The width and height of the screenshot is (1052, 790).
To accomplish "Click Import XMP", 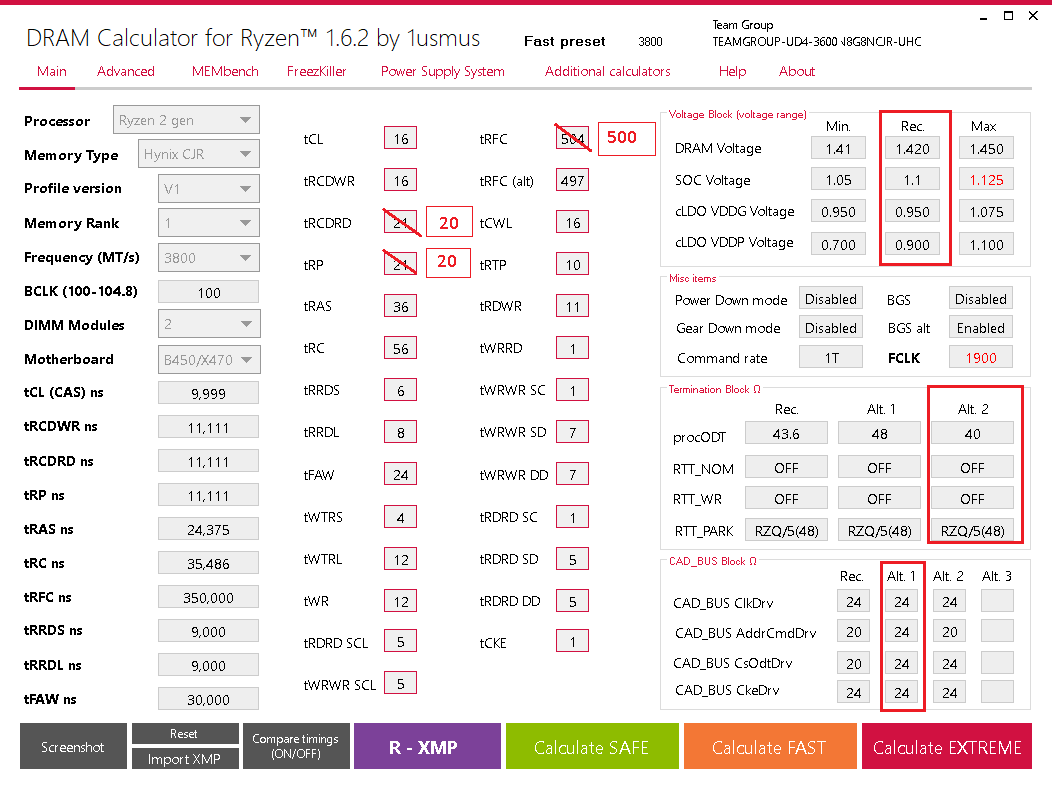I will 185,758.
